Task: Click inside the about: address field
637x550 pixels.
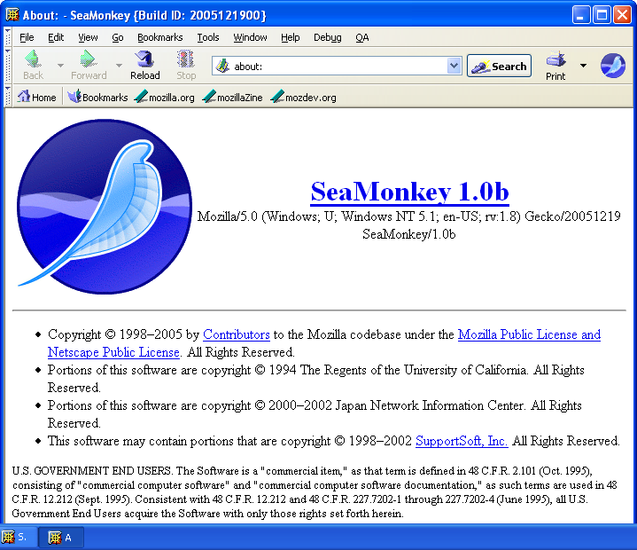Action: coord(337,66)
